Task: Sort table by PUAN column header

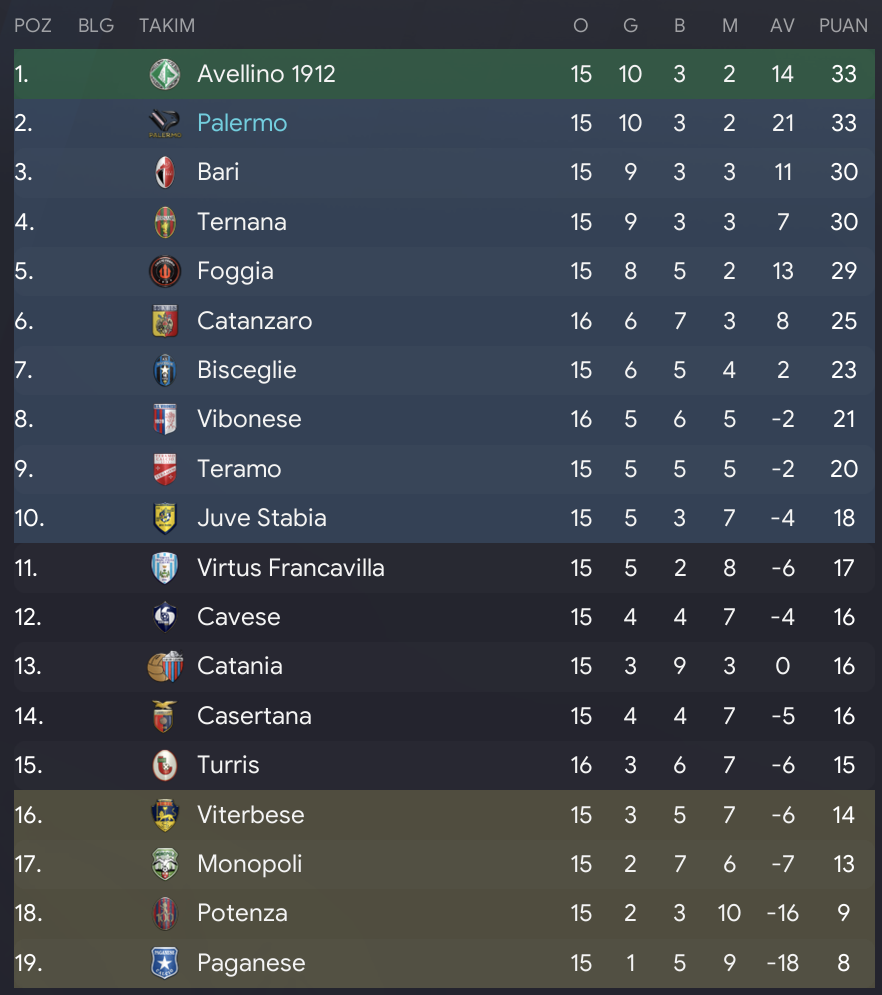Action: 843,25
